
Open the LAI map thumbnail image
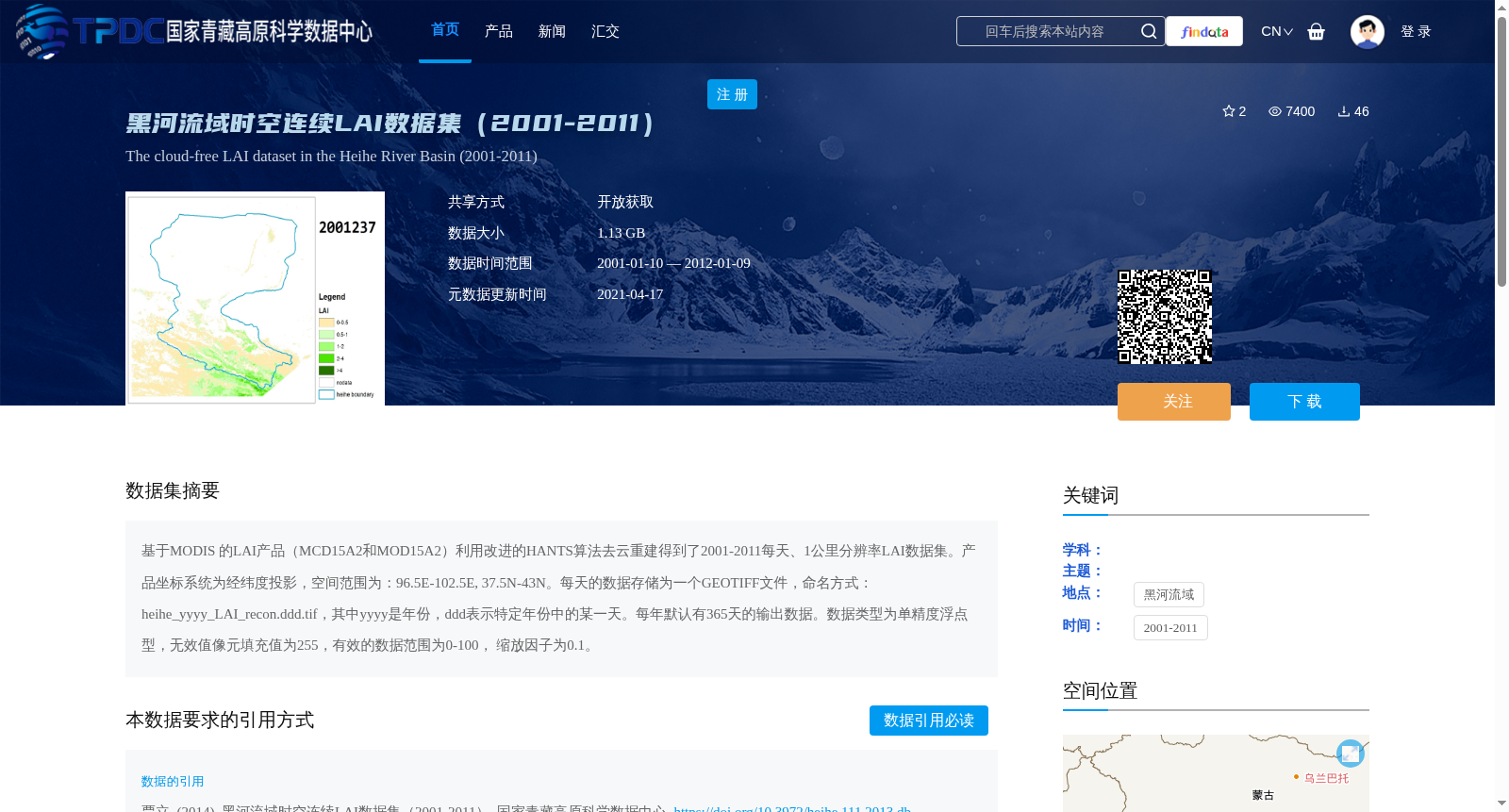point(255,298)
